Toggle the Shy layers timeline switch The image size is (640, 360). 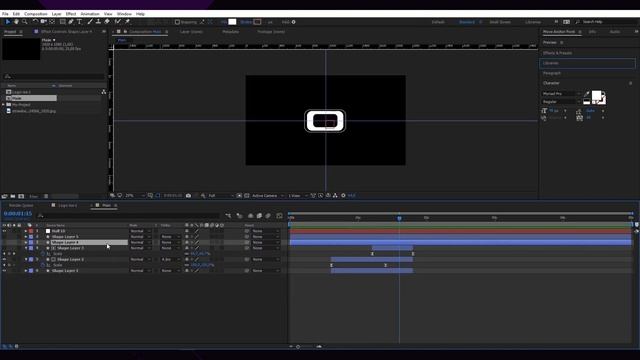250,216
